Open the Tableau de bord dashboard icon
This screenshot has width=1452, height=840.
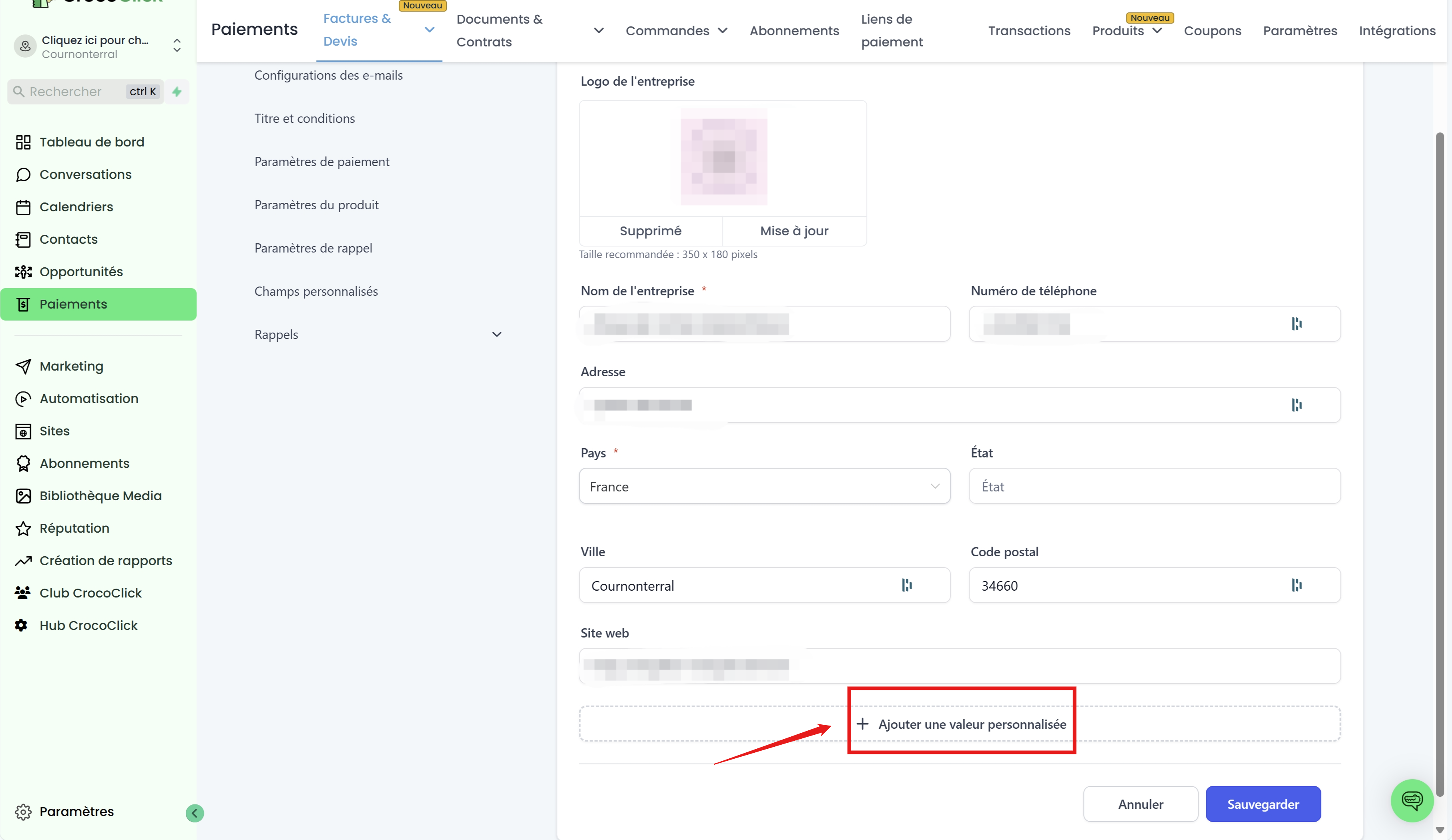[23, 142]
